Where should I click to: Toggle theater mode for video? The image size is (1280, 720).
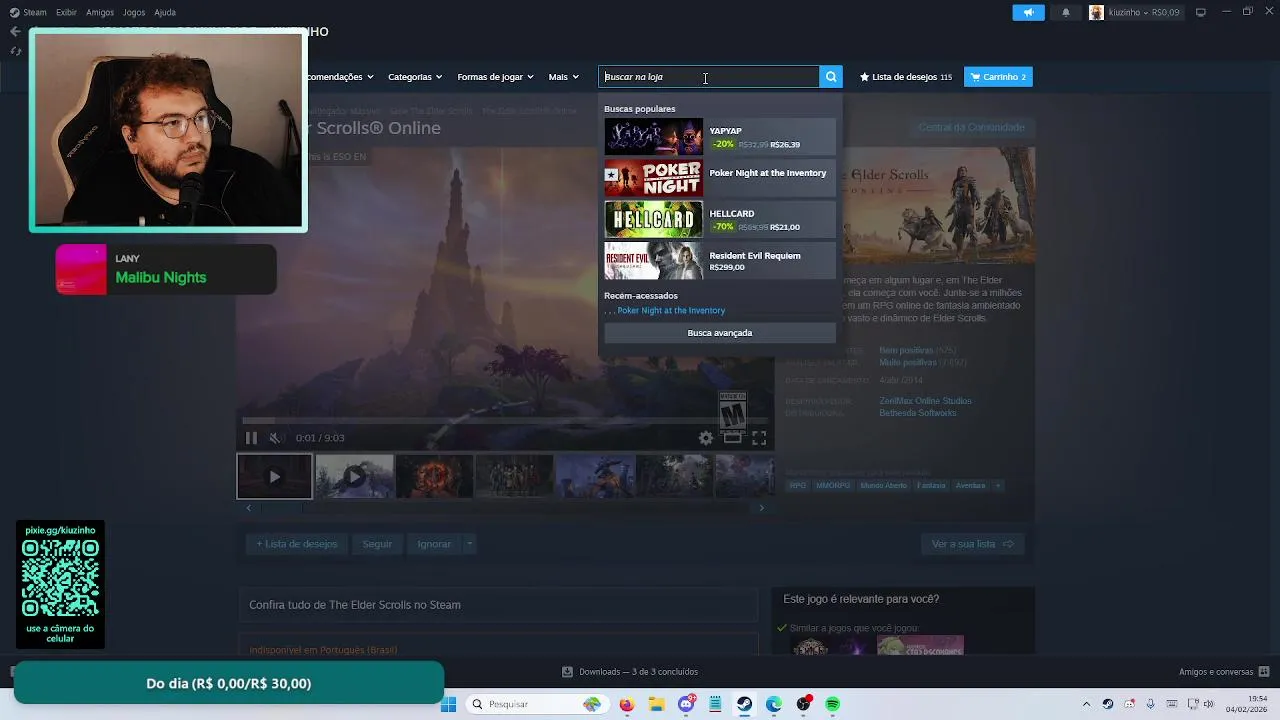[732, 438]
